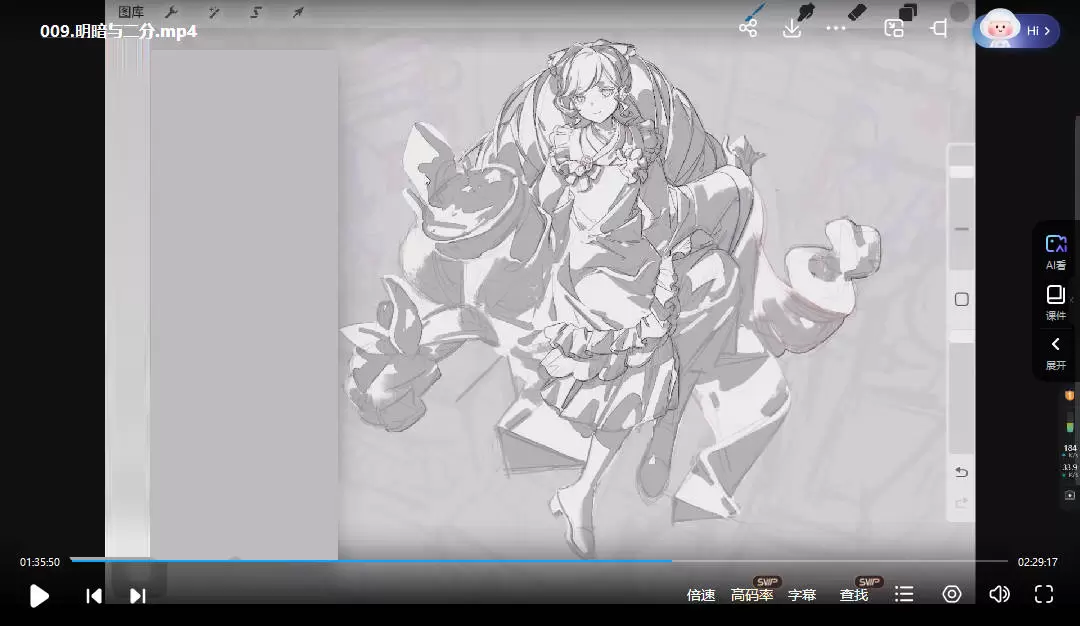Skip to the next video
This screenshot has width=1080, height=626.
[138, 596]
